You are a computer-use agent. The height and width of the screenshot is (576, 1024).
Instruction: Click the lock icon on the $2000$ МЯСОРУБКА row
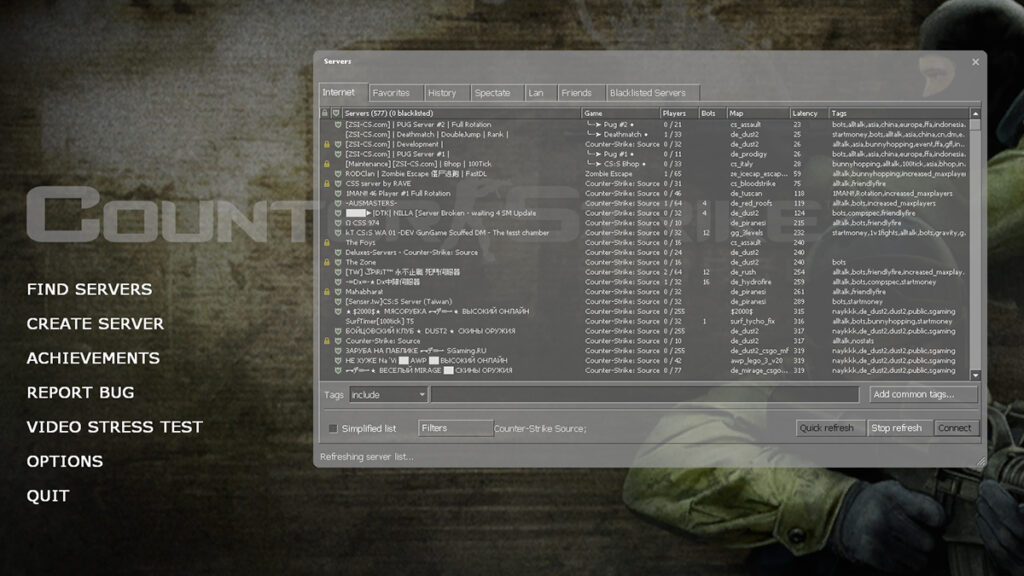click(x=326, y=311)
